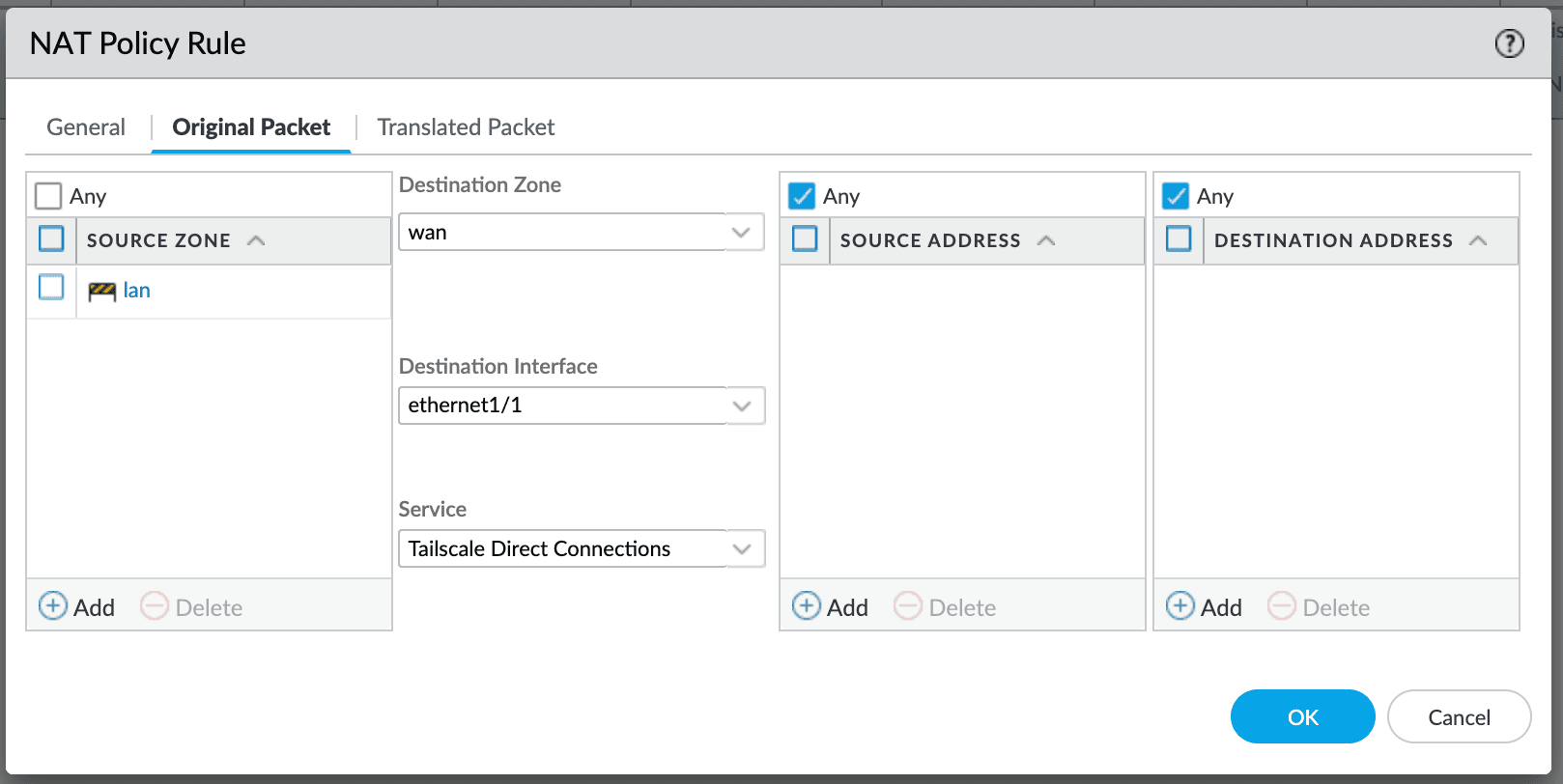
Task: Click the lan zone icon
Action: (x=101, y=292)
